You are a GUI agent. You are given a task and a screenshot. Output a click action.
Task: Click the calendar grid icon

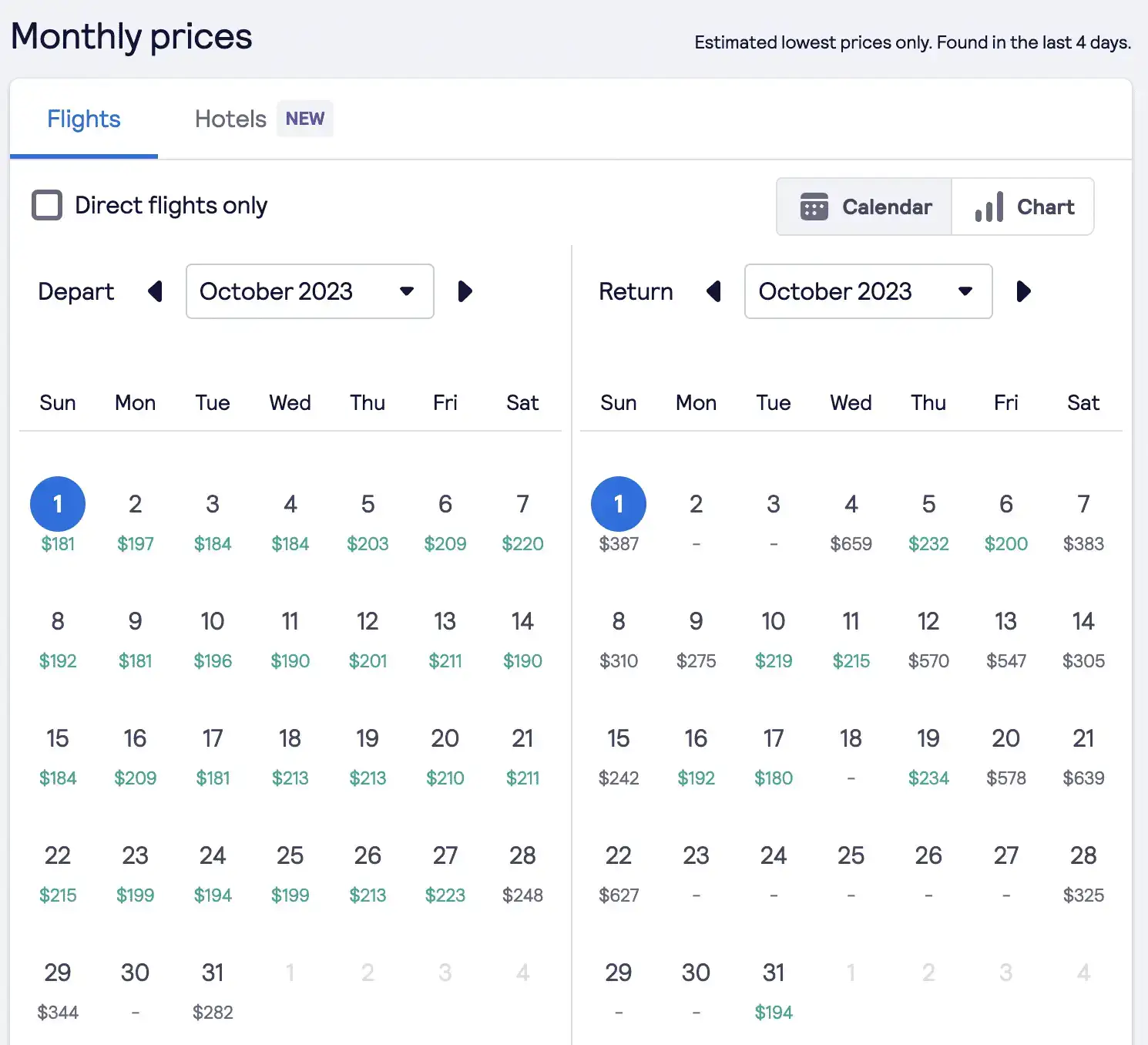[814, 207]
